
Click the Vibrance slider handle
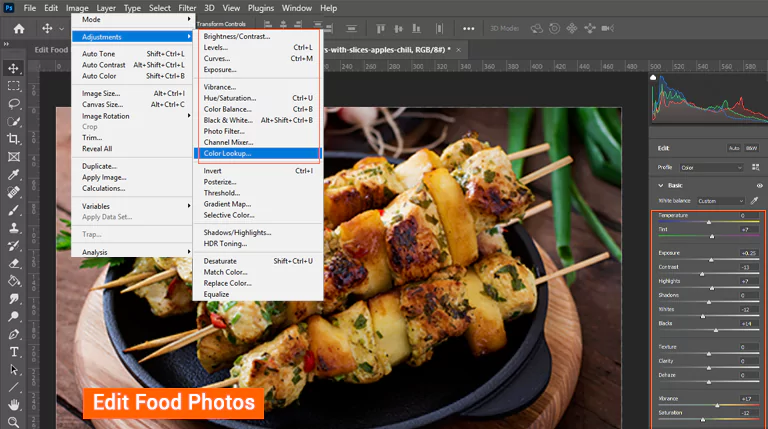(x=717, y=405)
